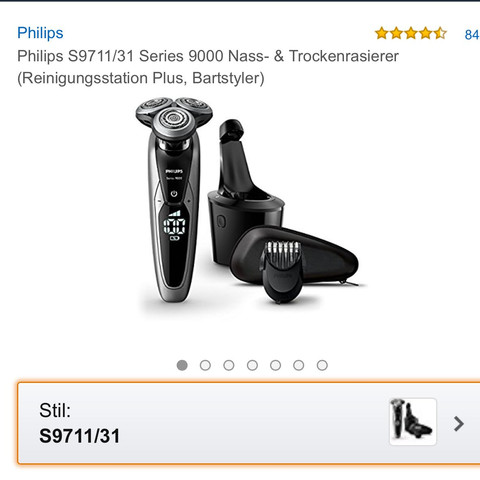Select the fourth image carousel dot

[x=252, y=365]
